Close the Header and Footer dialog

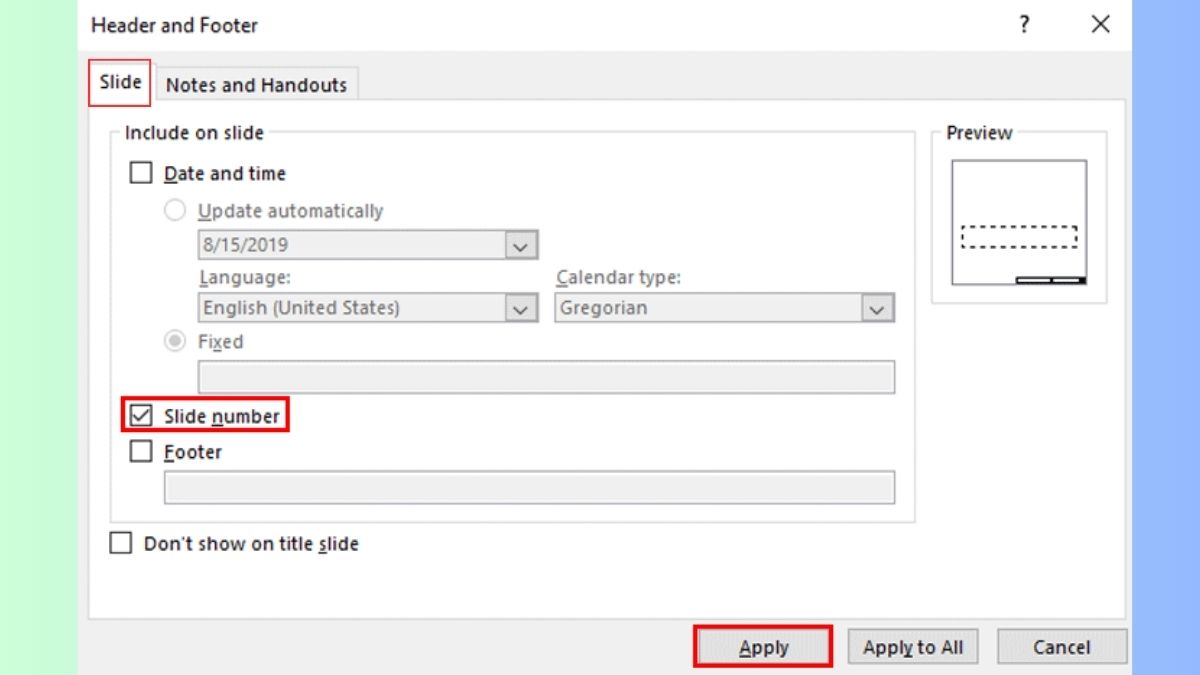[x=1100, y=25]
